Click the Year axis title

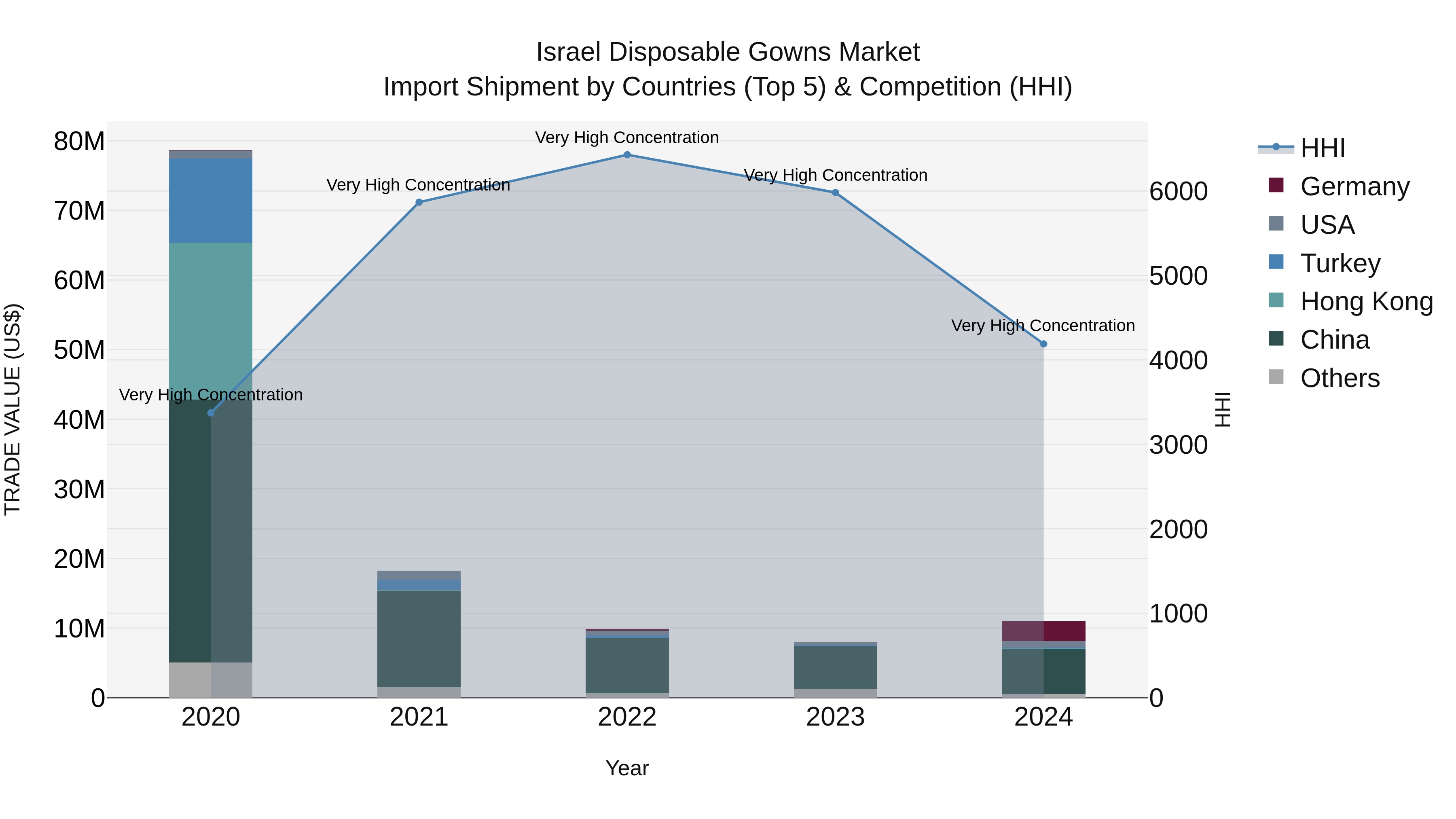click(627, 769)
